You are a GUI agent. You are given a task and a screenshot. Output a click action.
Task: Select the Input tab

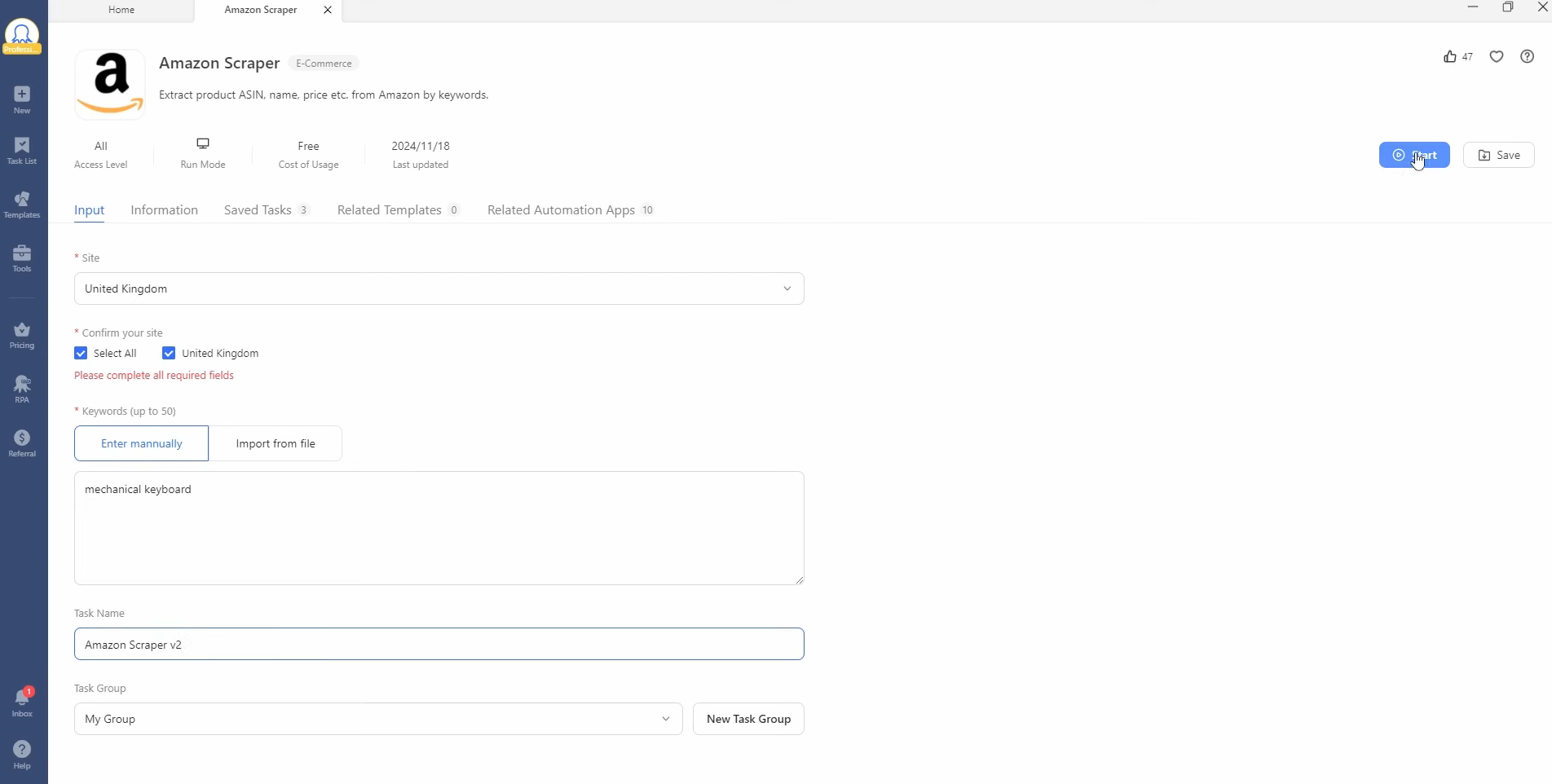(x=89, y=209)
